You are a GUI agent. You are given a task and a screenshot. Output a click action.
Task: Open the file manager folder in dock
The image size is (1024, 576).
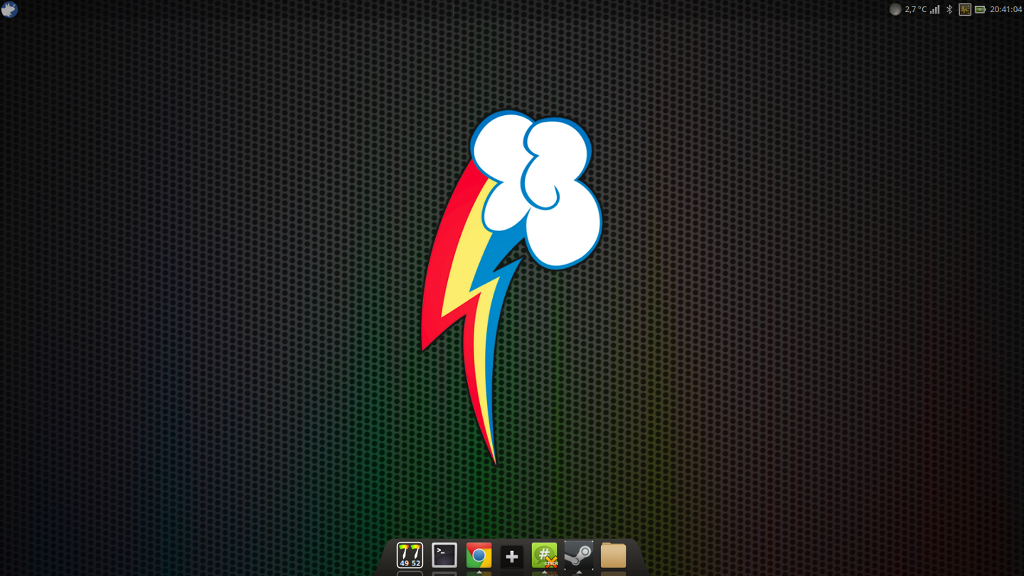(x=613, y=556)
